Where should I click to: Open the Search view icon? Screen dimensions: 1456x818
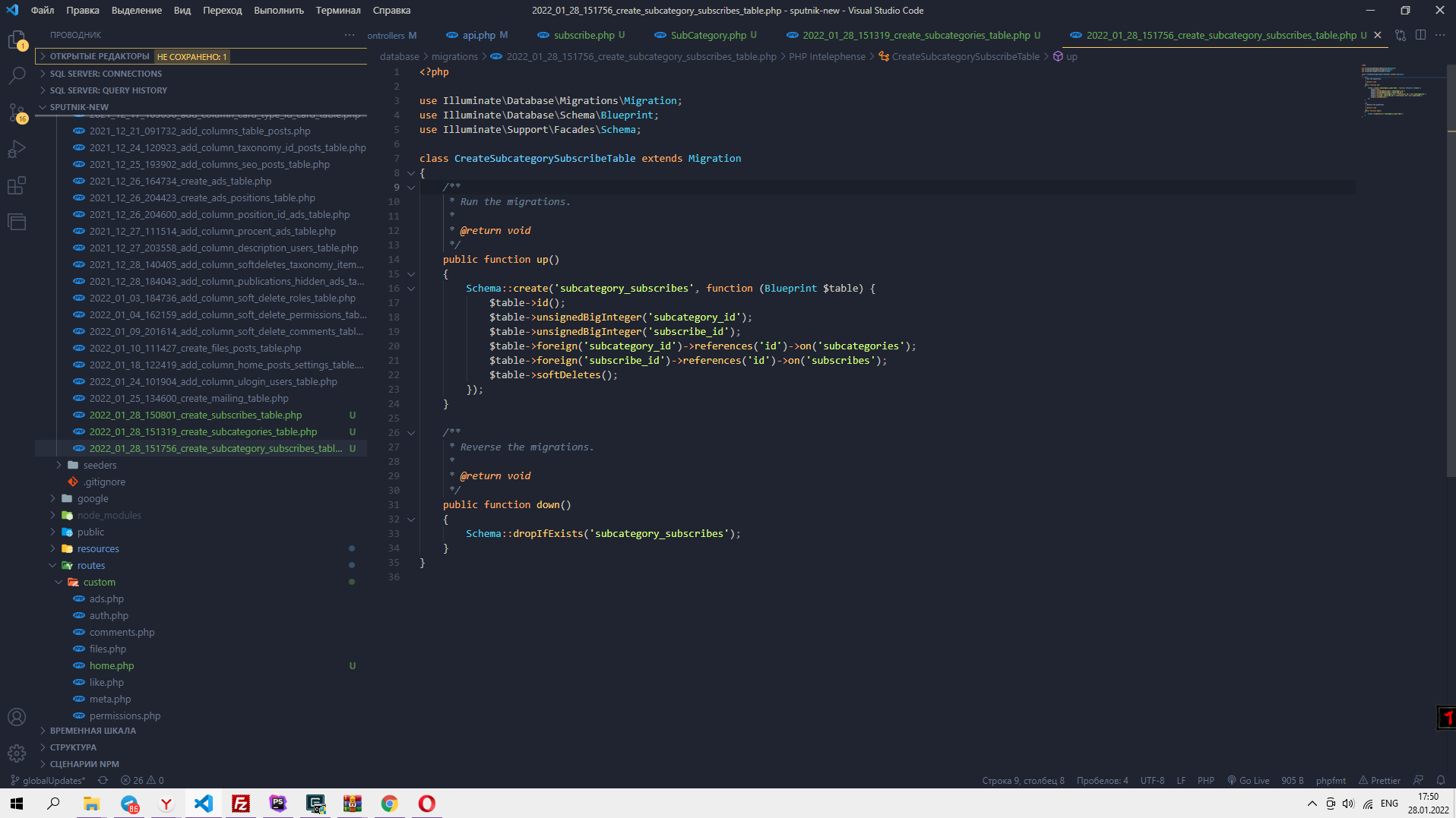point(17,76)
